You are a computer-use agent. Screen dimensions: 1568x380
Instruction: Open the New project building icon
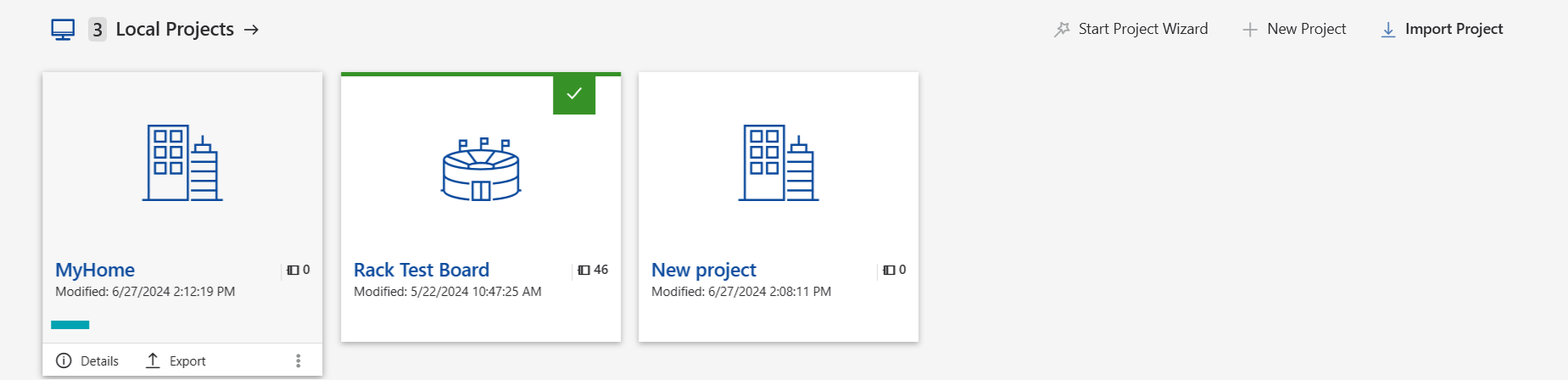(778, 163)
